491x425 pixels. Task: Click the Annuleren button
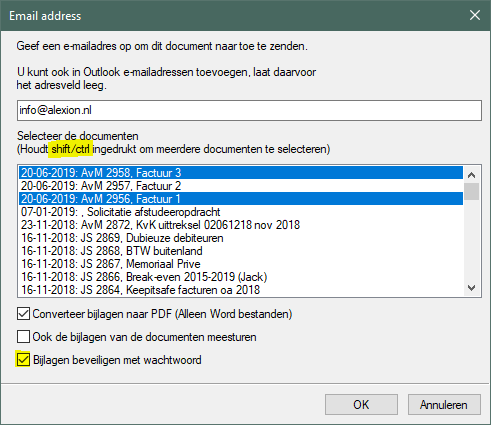[x=444, y=405]
